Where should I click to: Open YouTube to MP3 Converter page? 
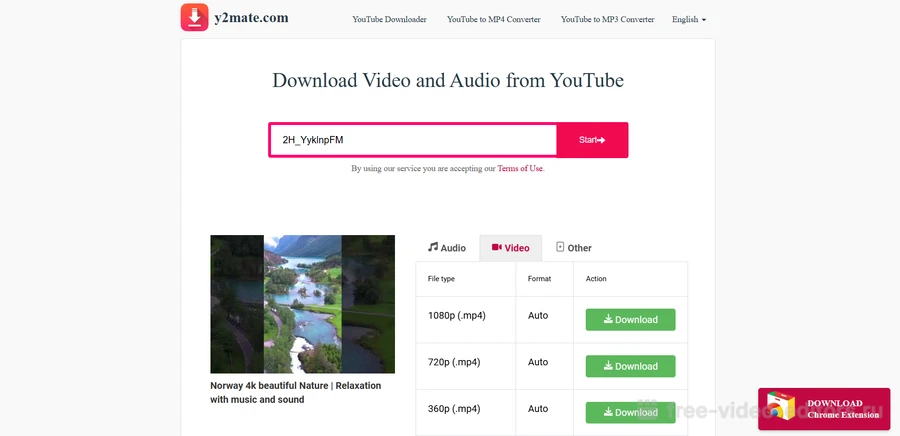[607, 19]
